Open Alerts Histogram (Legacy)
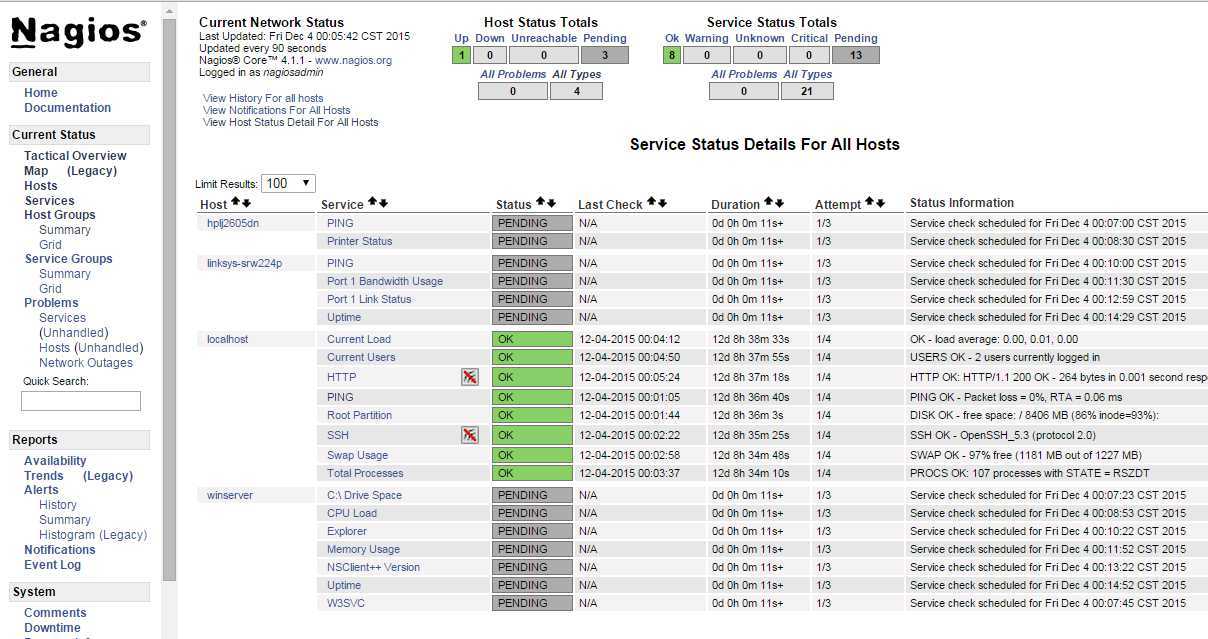The width and height of the screenshot is (1208, 639). click(93, 535)
